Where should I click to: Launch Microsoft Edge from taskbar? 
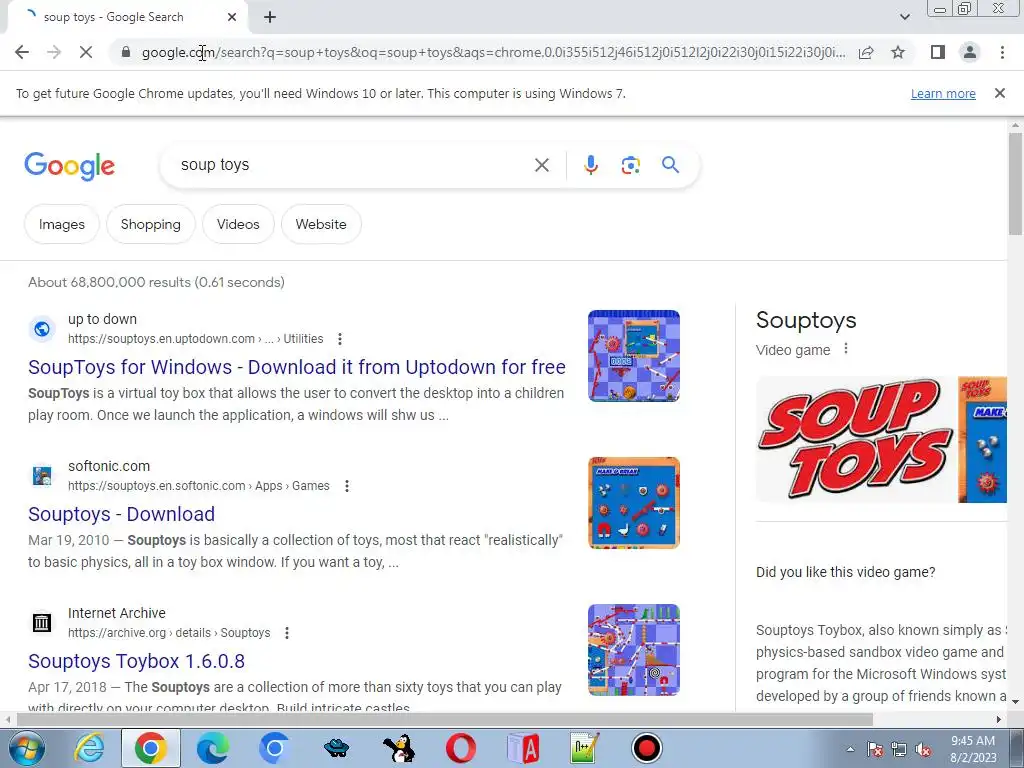(x=213, y=748)
